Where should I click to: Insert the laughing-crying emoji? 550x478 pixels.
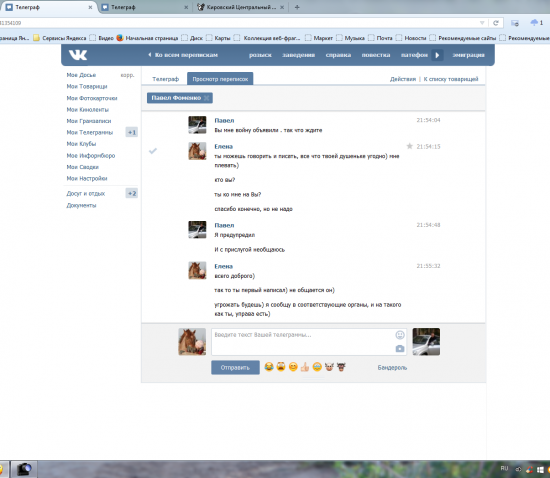pyautogui.click(x=269, y=367)
